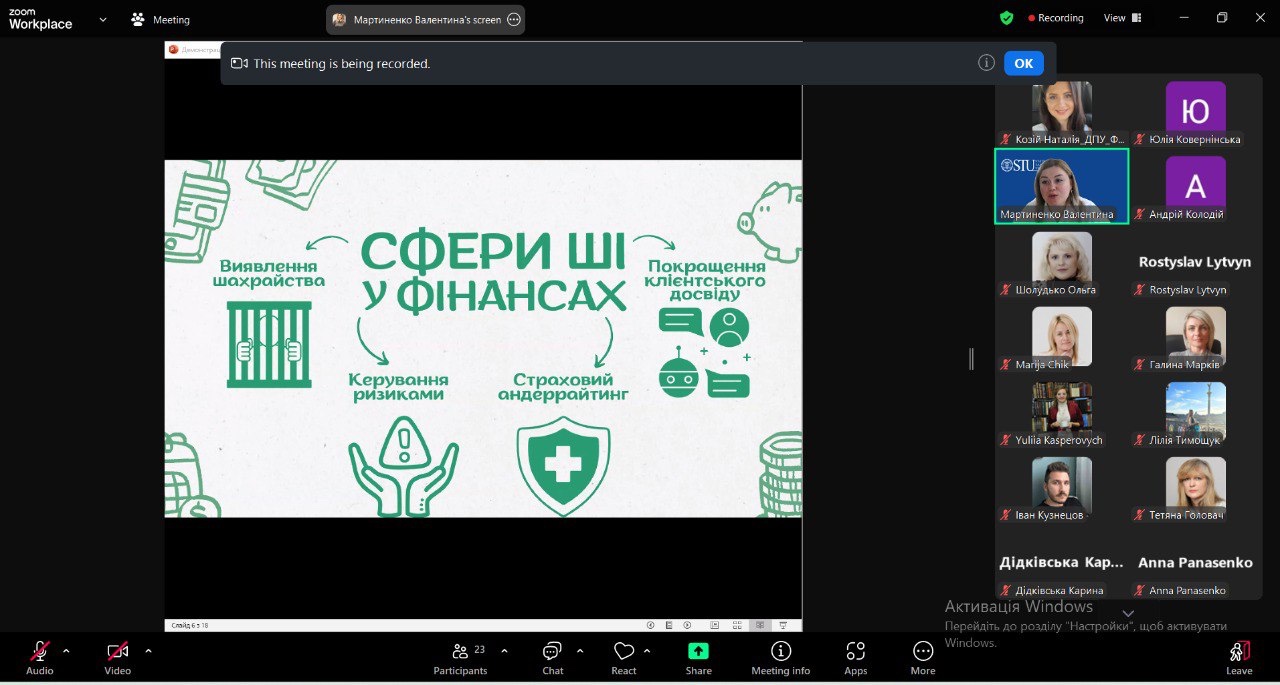Click the panel resize divider handle
This screenshot has width=1280, height=685.
coord(971,359)
